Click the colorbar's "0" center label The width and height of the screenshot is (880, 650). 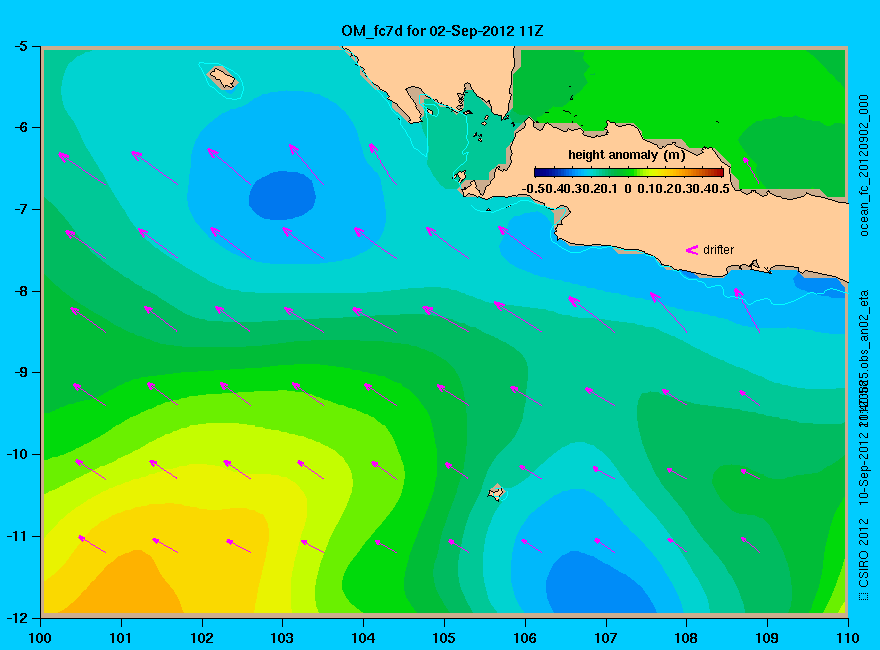627,189
